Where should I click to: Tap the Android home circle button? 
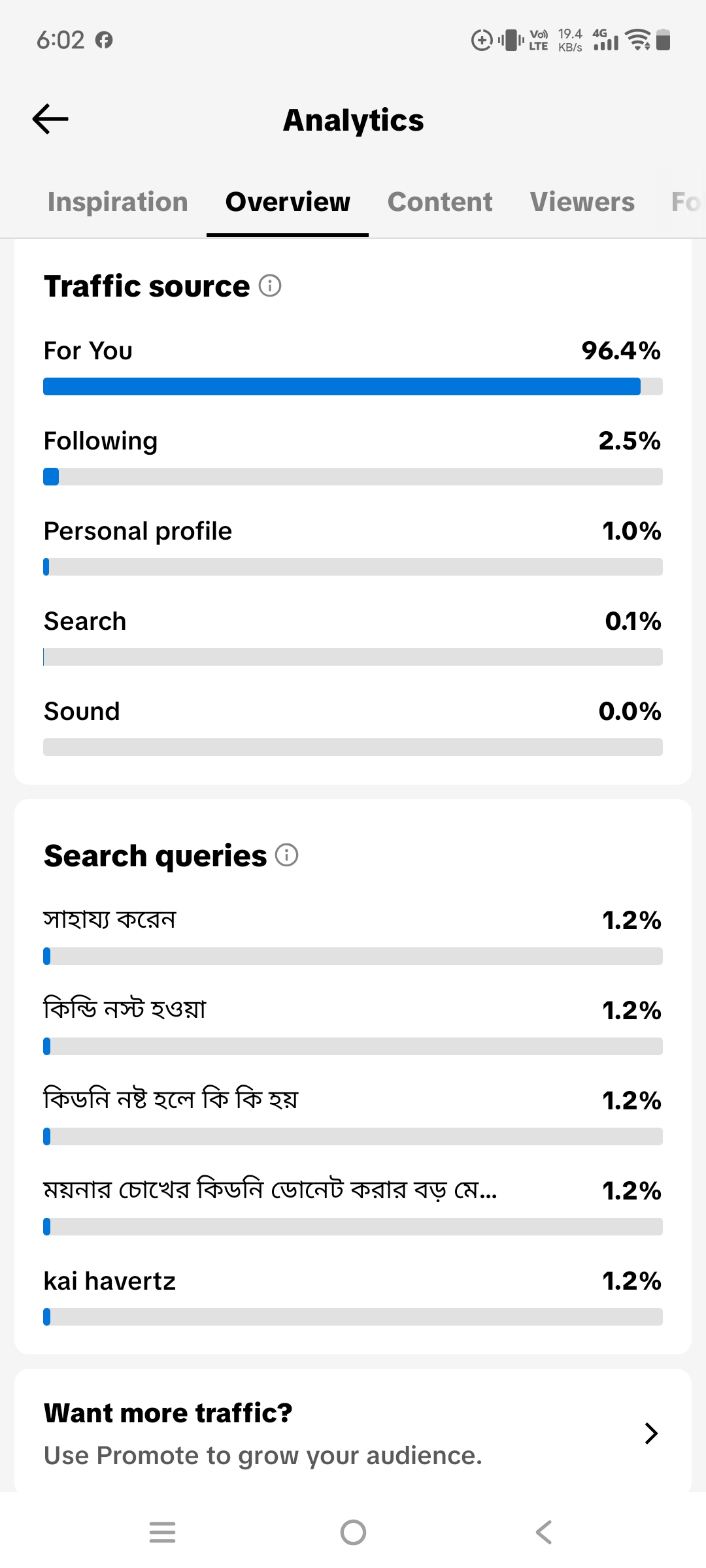353,1532
